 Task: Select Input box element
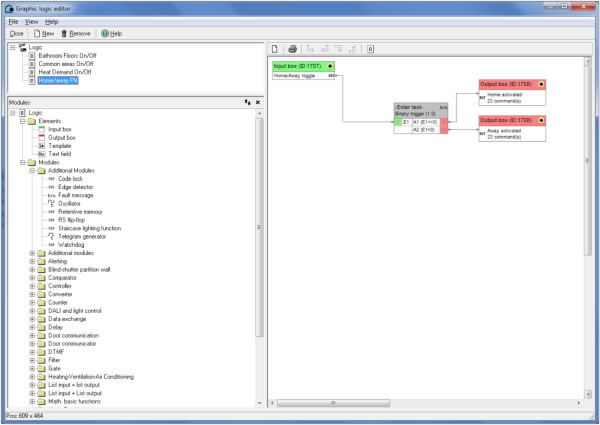[59, 129]
